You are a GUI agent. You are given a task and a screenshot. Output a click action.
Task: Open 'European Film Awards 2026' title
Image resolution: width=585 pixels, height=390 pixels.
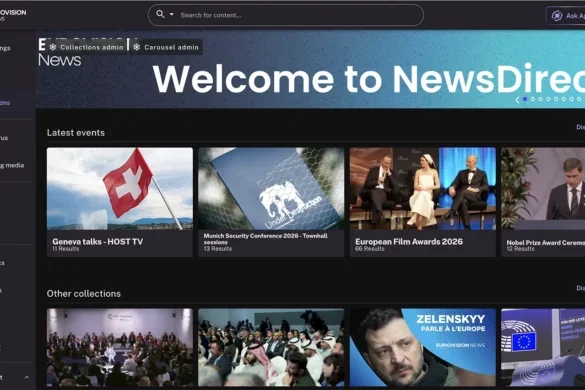point(409,241)
